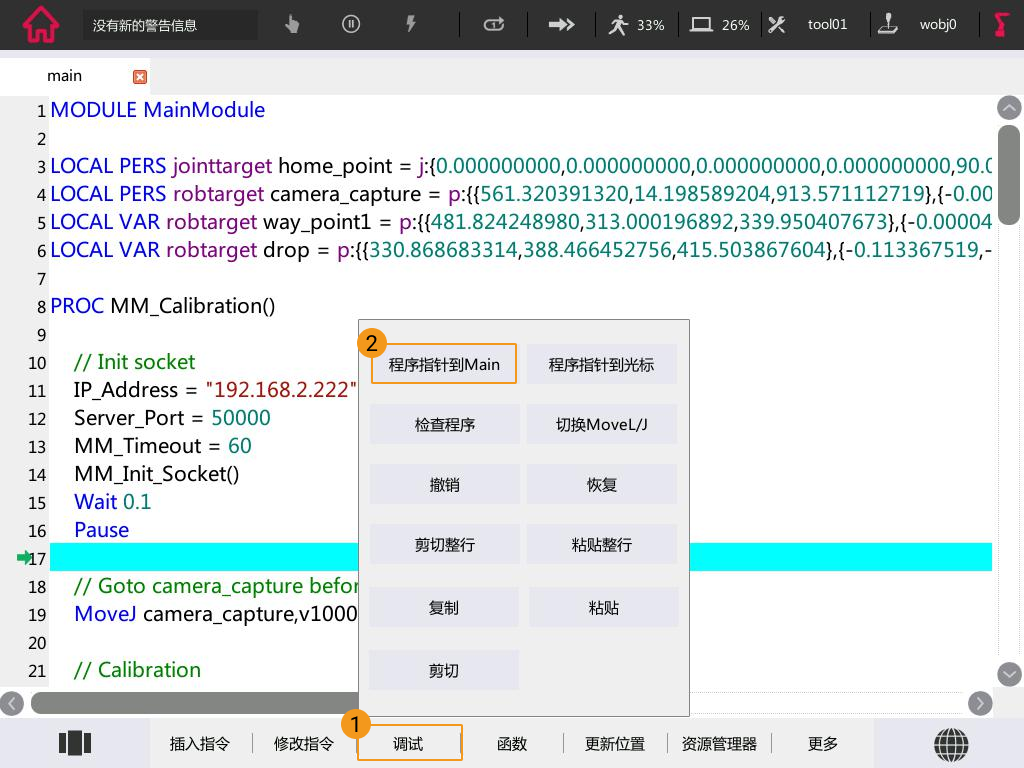Toggle the loop cycle mode icon
Image resolution: width=1024 pixels, height=768 pixels.
click(494, 25)
